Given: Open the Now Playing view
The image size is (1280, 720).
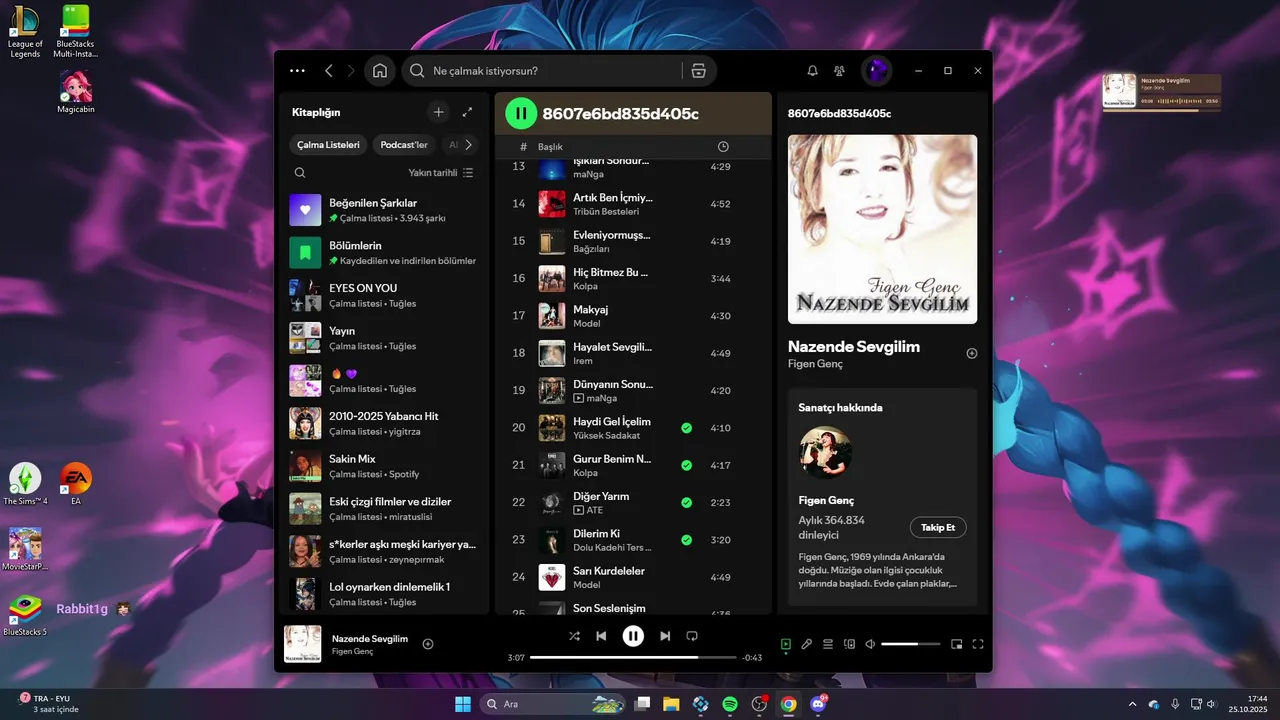Looking at the screenshot, I should pos(786,644).
